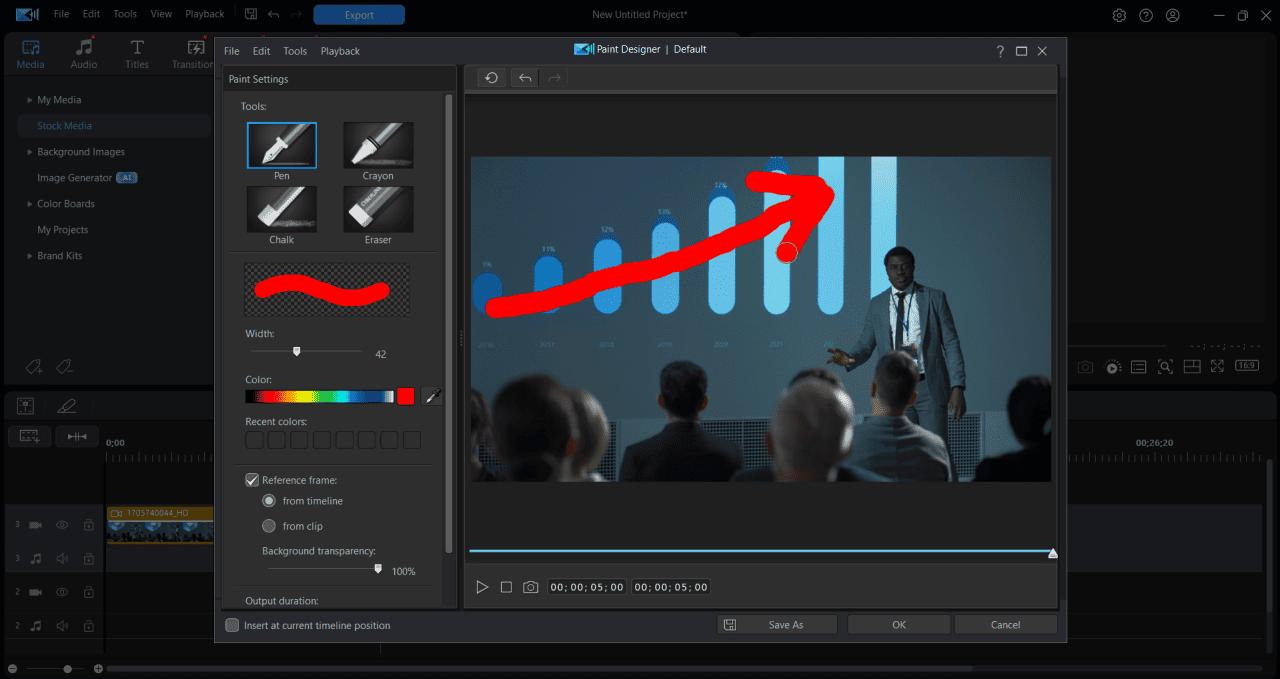Click the main window help circle icon
1280x679 pixels.
click(1146, 15)
